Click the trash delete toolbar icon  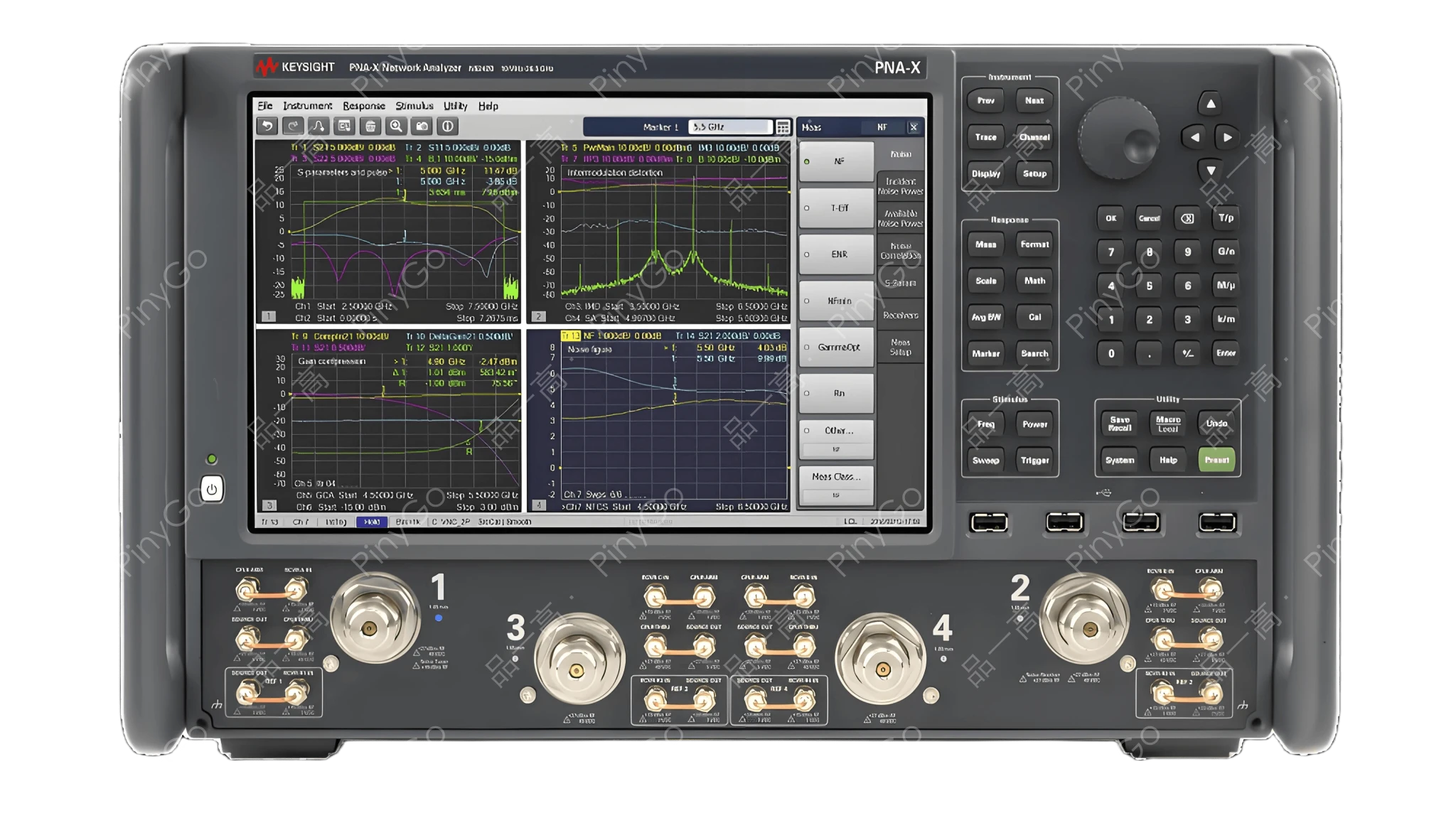tap(370, 127)
